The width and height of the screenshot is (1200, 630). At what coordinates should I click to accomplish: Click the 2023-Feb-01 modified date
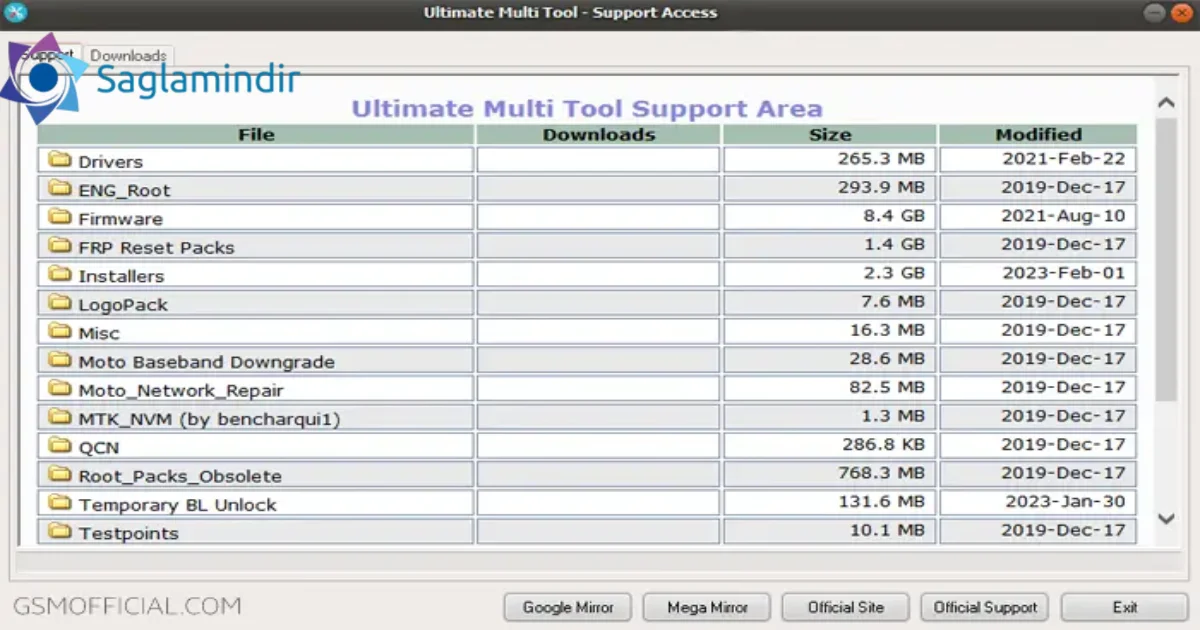coord(1063,273)
